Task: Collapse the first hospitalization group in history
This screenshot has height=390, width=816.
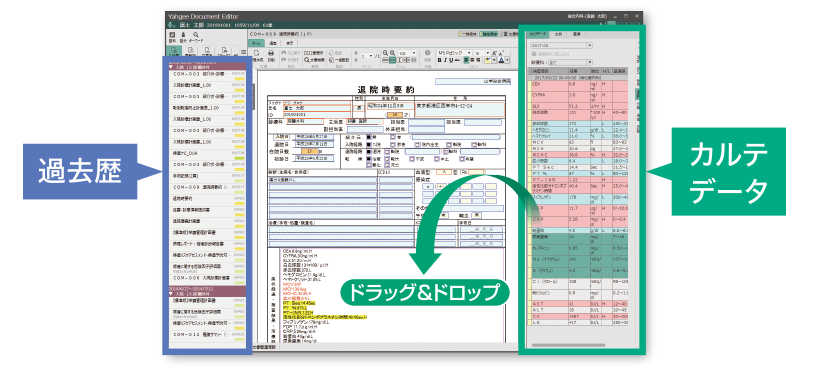Action: pos(171,67)
